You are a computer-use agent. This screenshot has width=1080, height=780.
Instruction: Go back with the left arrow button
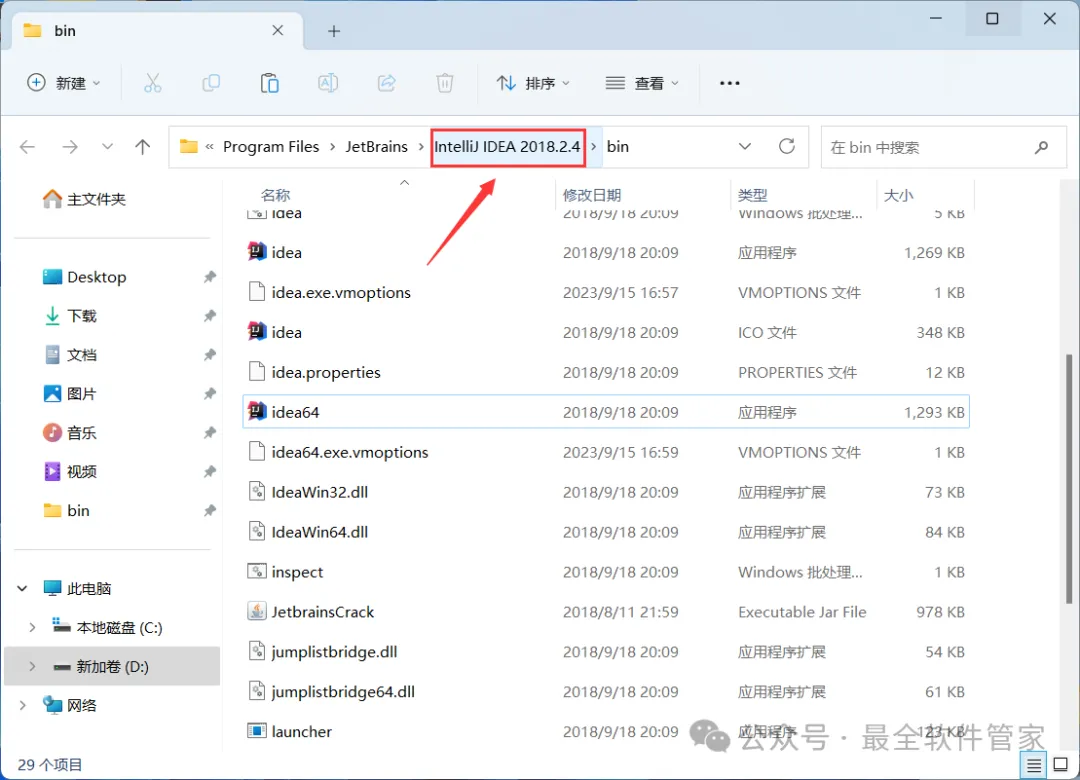28,147
